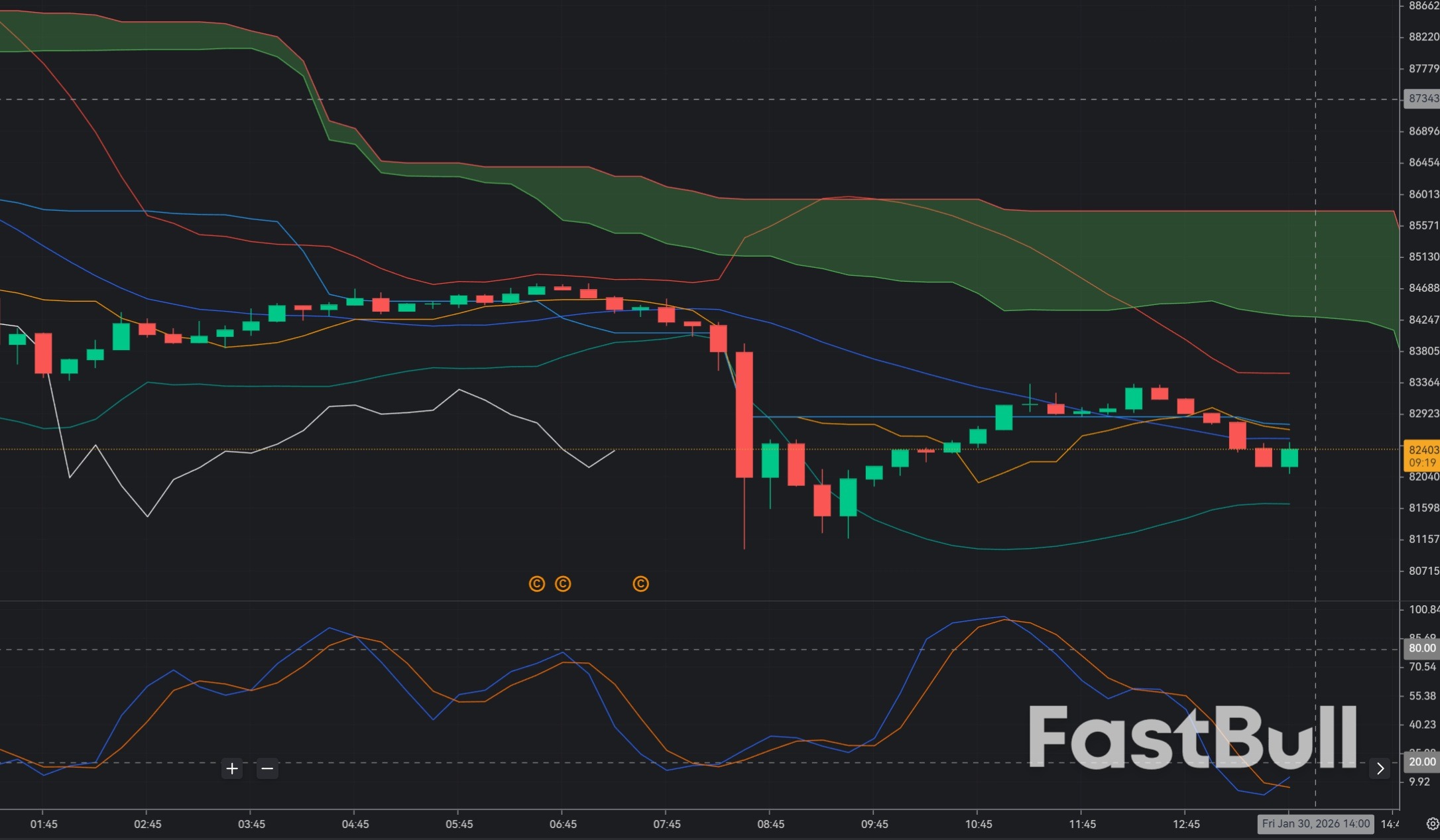1440x840 pixels.
Task: Click the middle orange copyright event marker
Action: pyautogui.click(x=562, y=584)
